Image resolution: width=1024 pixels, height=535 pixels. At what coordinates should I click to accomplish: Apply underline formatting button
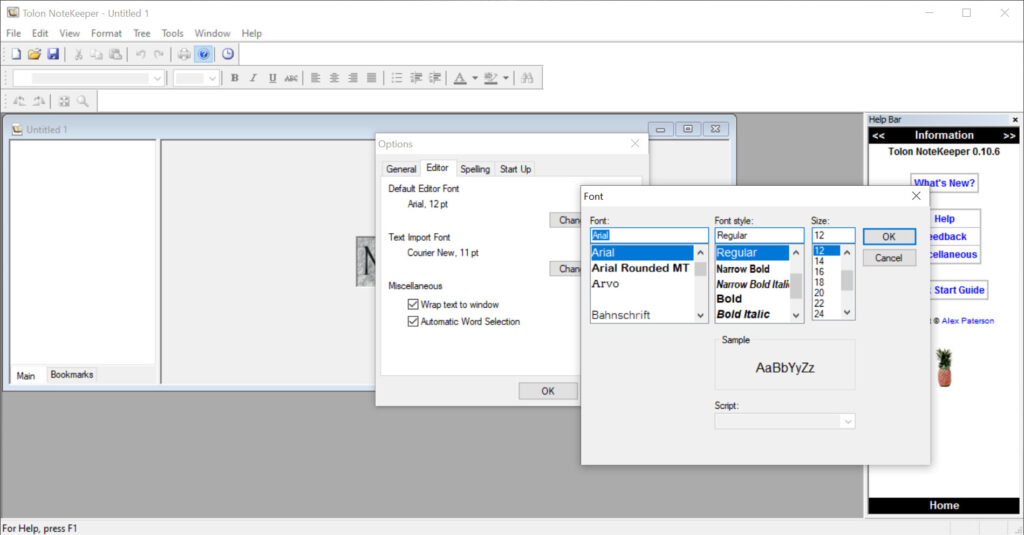(272, 78)
